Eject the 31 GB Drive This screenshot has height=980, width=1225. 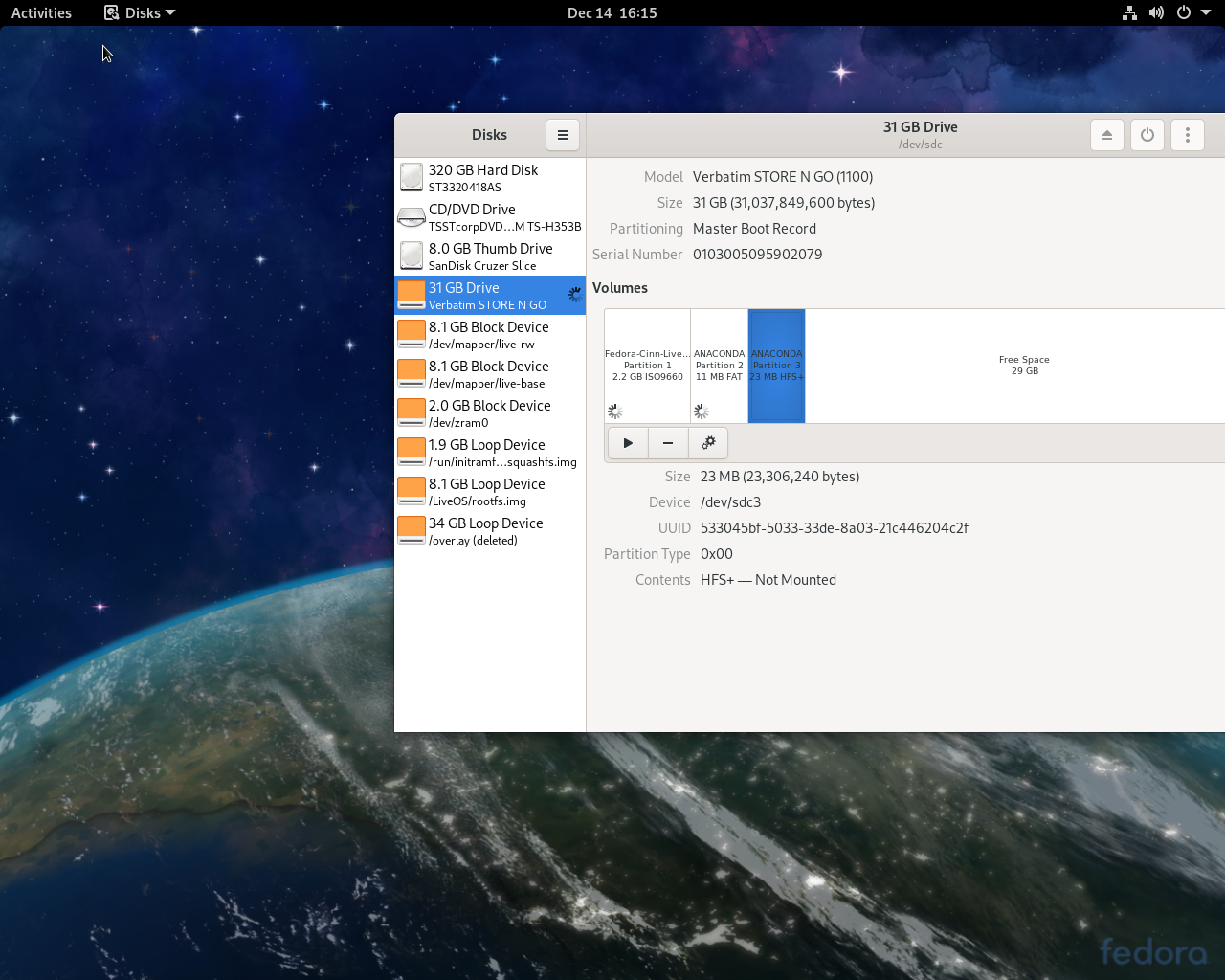pyautogui.click(x=1107, y=135)
